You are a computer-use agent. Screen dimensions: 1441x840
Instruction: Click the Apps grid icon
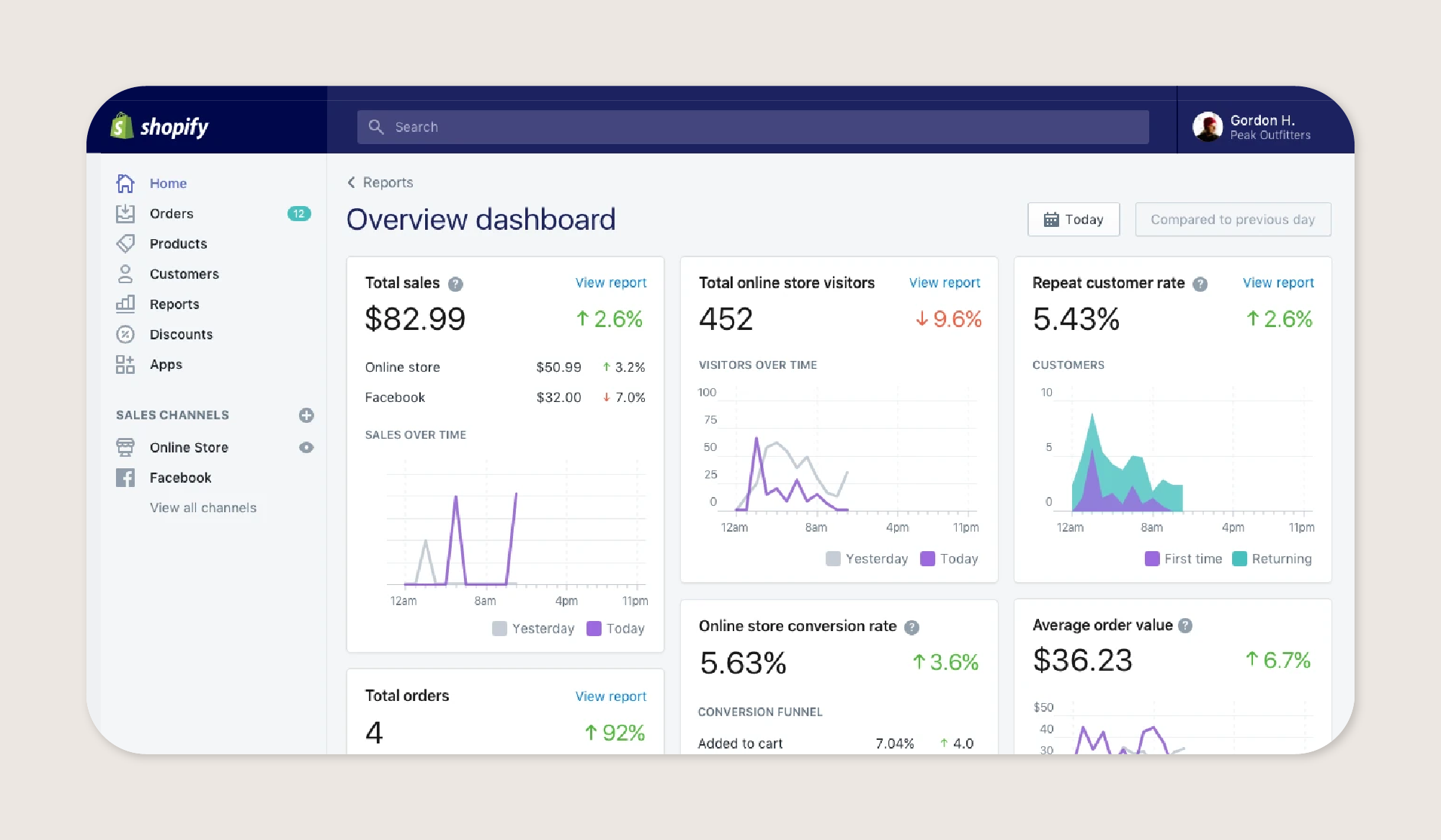coord(125,365)
